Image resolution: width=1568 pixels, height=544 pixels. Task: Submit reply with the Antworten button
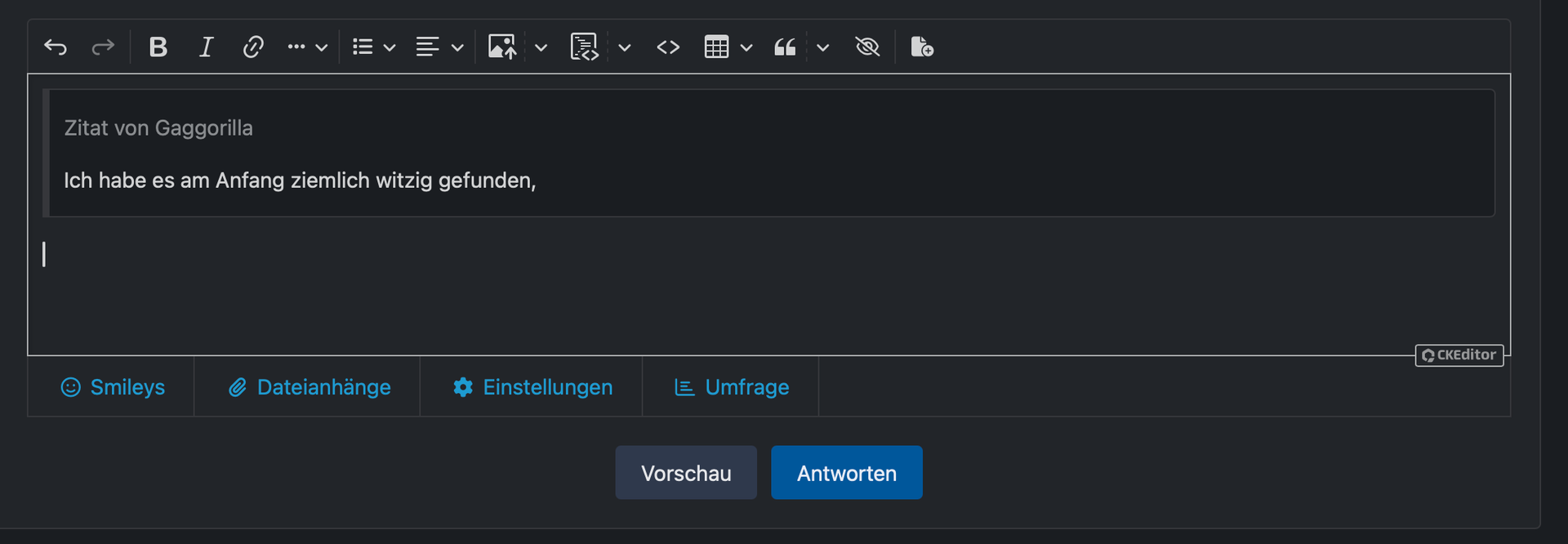[x=846, y=473]
